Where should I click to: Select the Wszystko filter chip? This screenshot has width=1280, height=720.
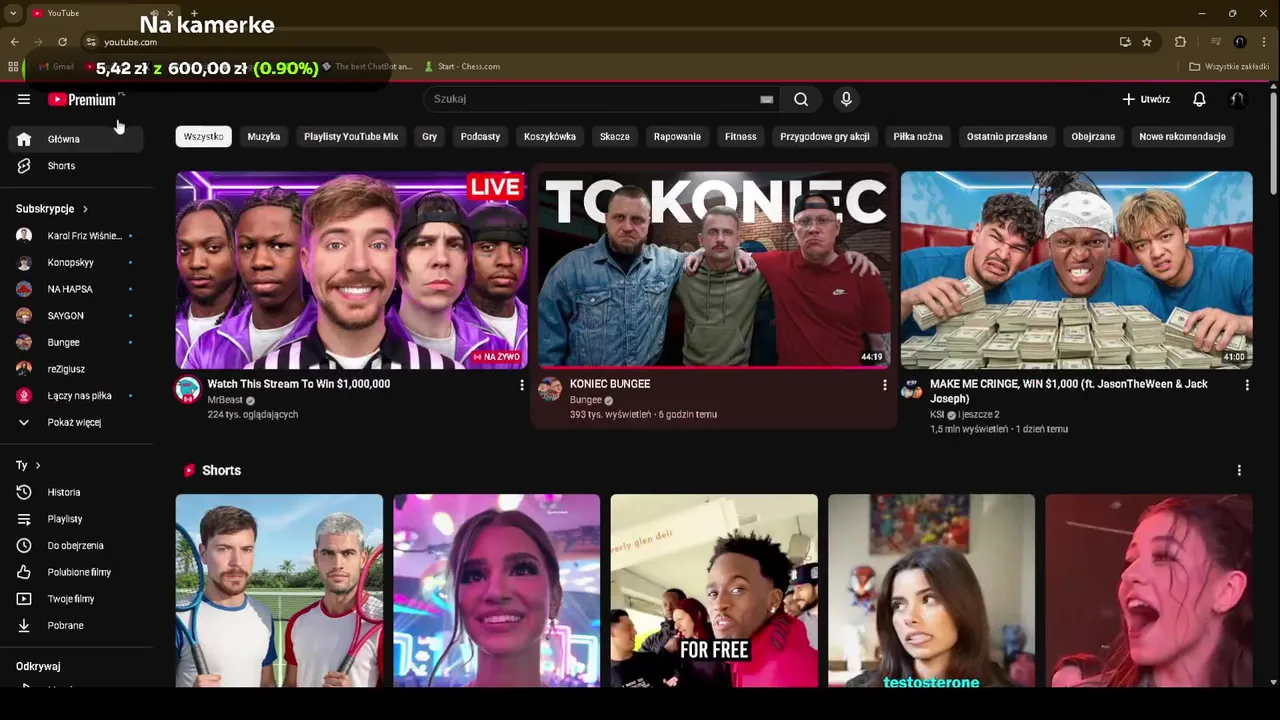[204, 136]
